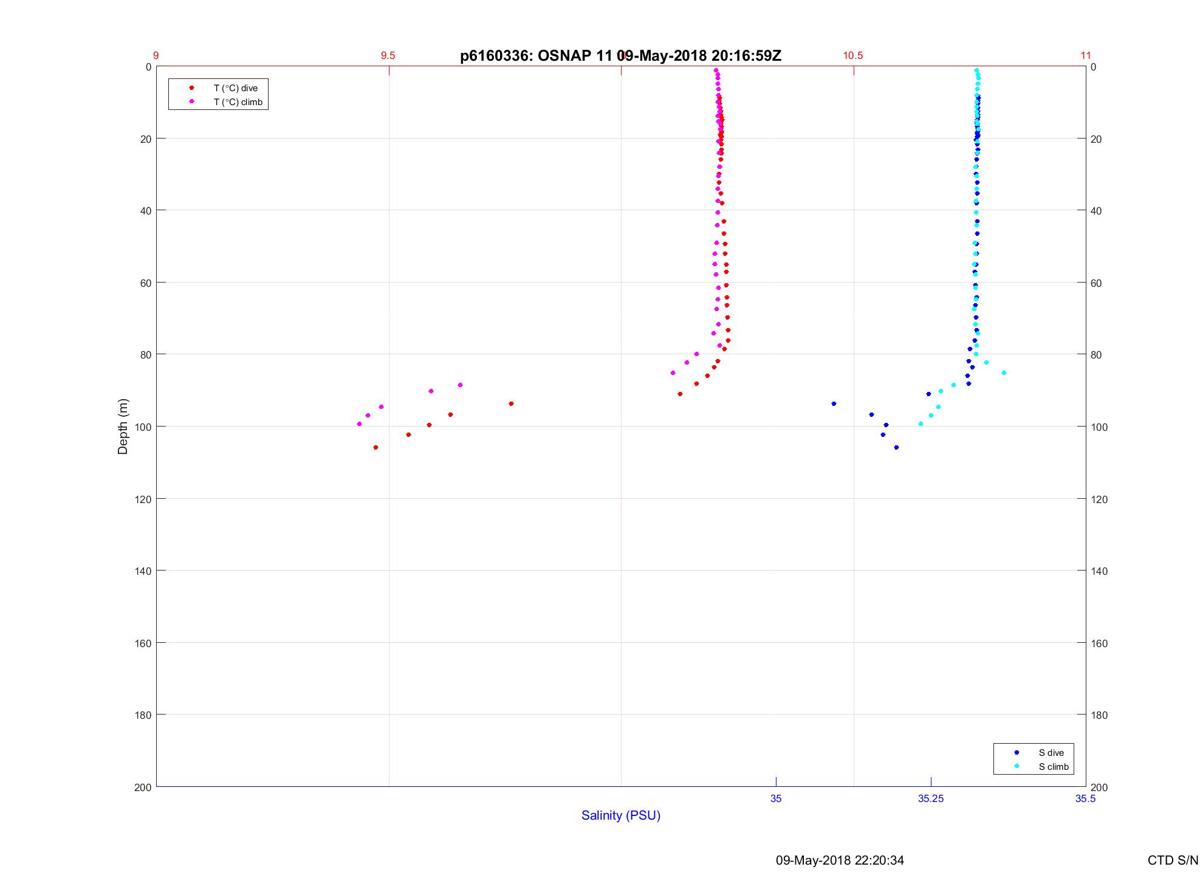Click the timestamp 09-May-2018 22:20:34

(x=840, y=860)
